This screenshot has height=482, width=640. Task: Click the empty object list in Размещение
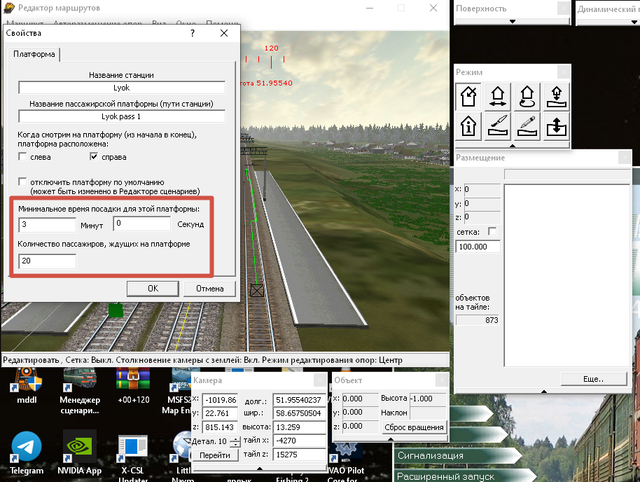click(567, 275)
